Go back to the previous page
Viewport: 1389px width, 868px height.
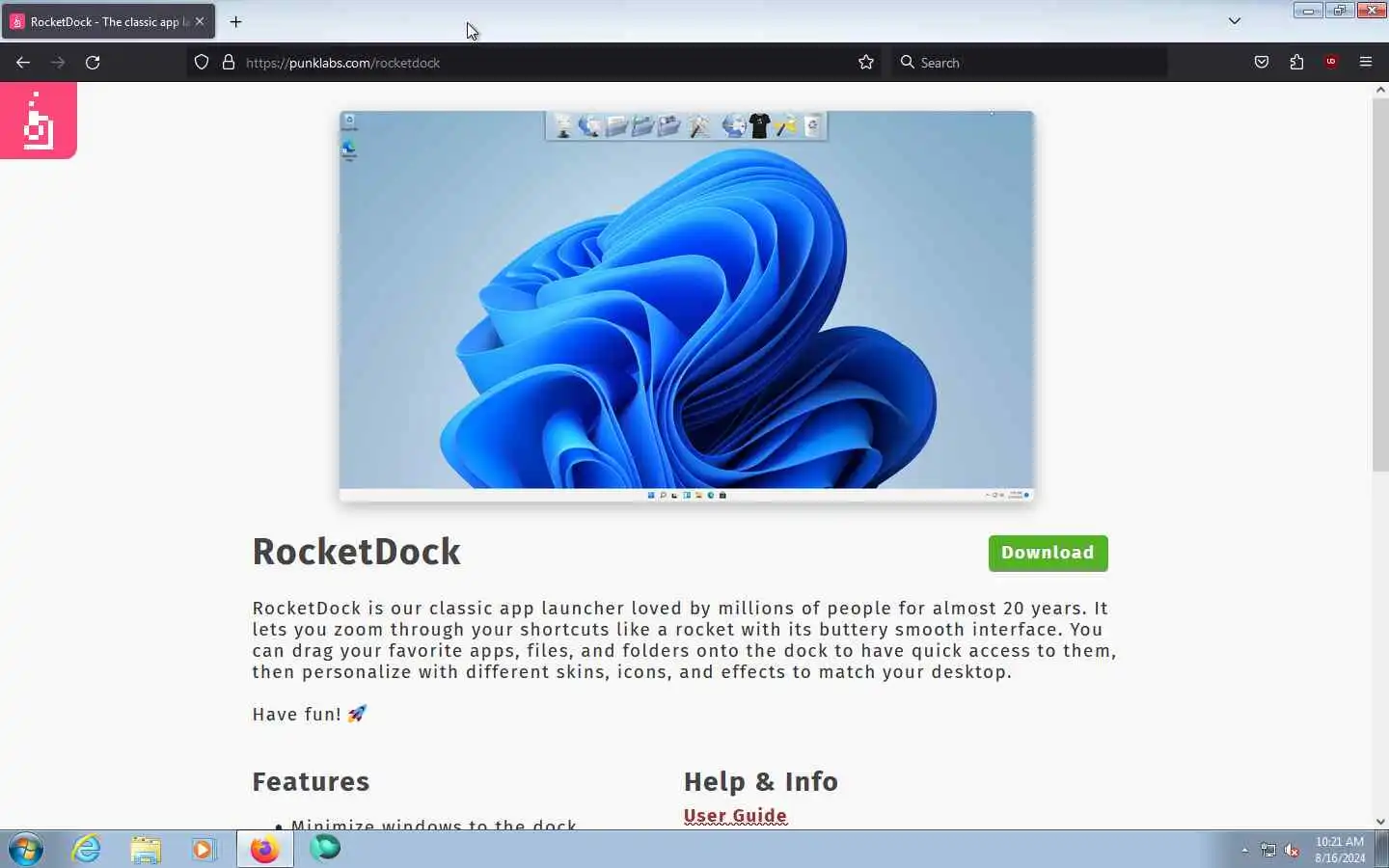(x=23, y=63)
